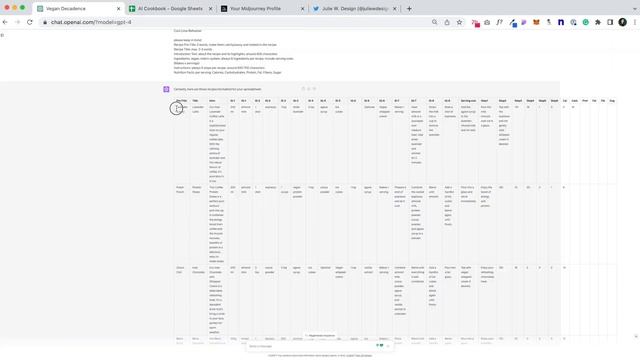Close the Midjourney Profile tab
The width and height of the screenshot is (640, 360).
[x=302, y=9]
